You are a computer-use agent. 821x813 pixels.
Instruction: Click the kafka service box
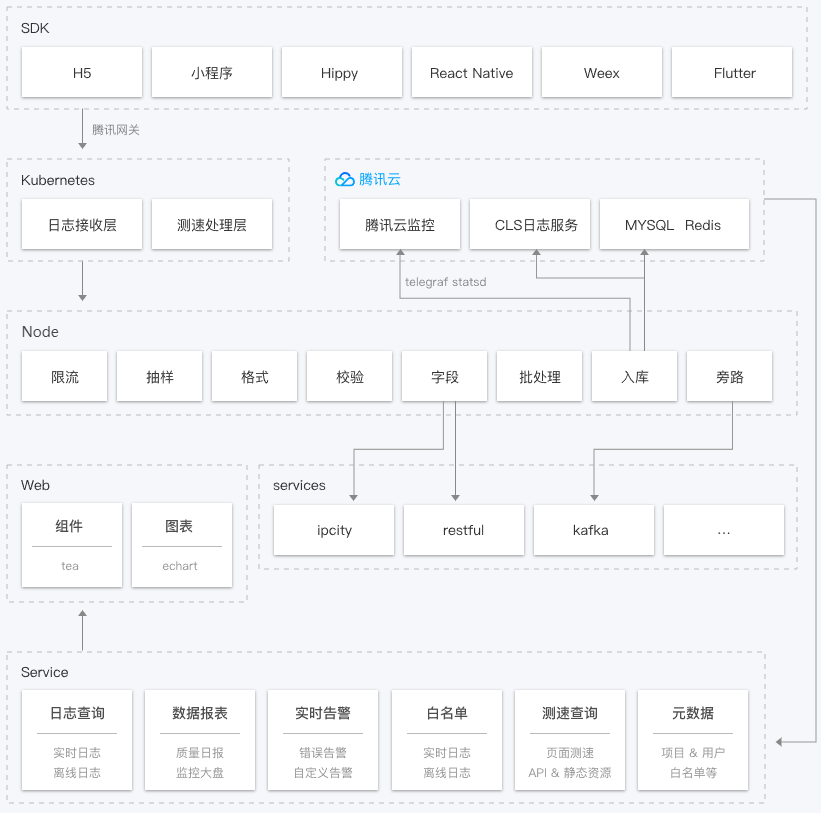(594, 530)
